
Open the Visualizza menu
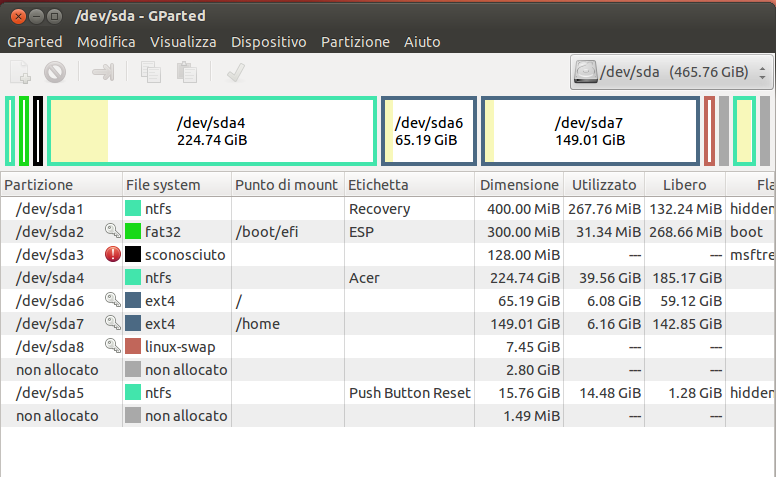point(183,42)
